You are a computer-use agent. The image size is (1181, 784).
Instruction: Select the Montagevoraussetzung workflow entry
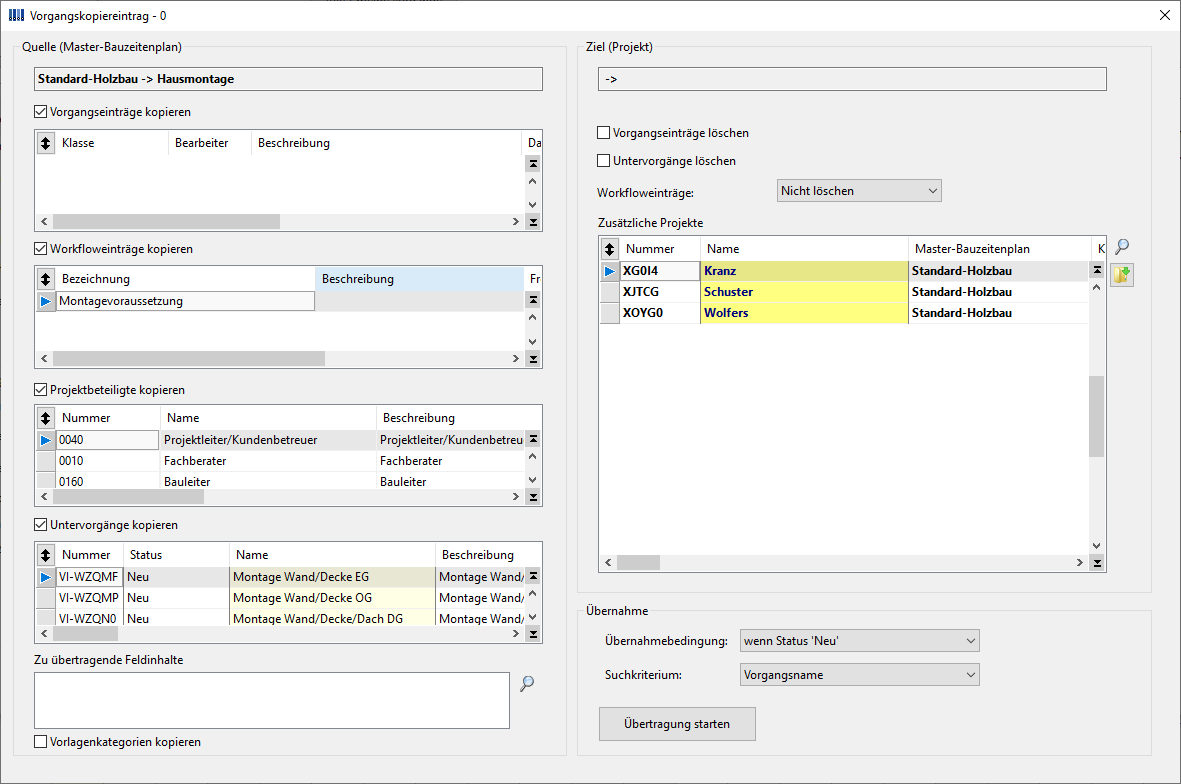click(x=185, y=301)
